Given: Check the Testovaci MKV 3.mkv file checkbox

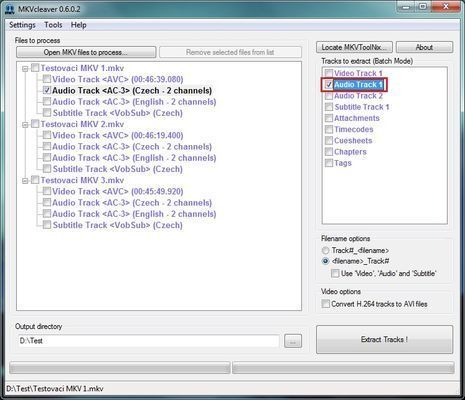Looking at the screenshot, I should click(x=35, y=180).
